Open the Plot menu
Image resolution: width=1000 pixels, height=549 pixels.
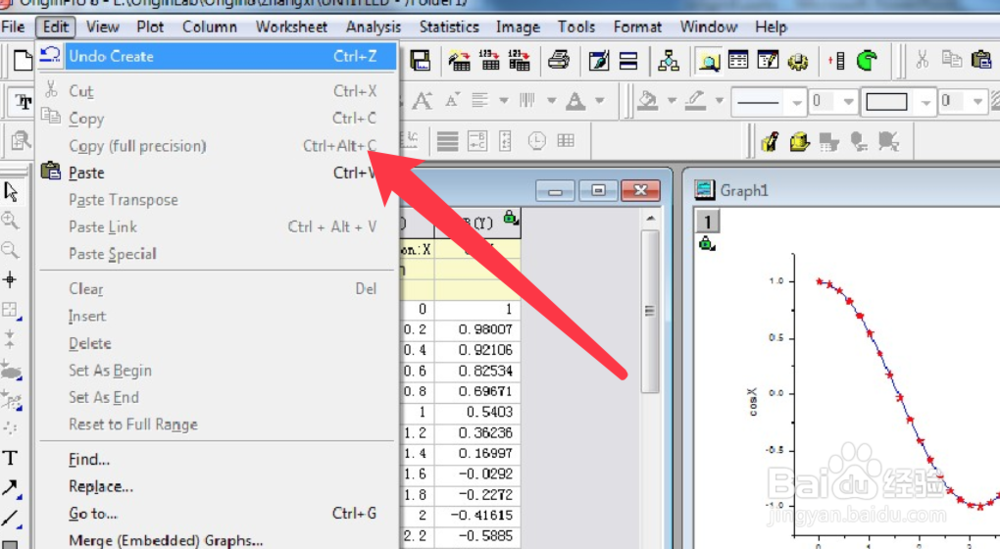[150, 27]
